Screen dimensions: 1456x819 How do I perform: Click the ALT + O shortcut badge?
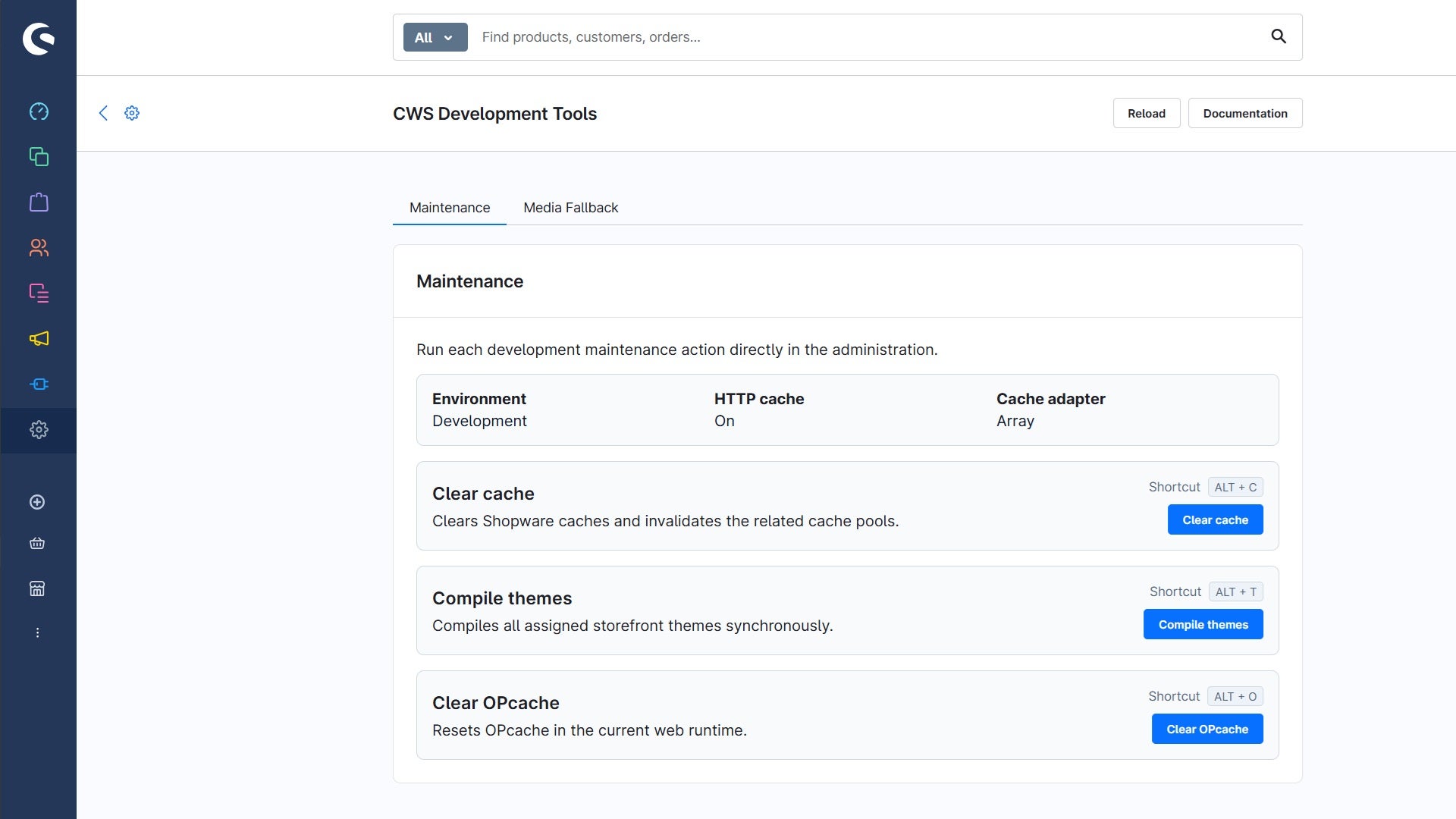[x=1235, y=696]
